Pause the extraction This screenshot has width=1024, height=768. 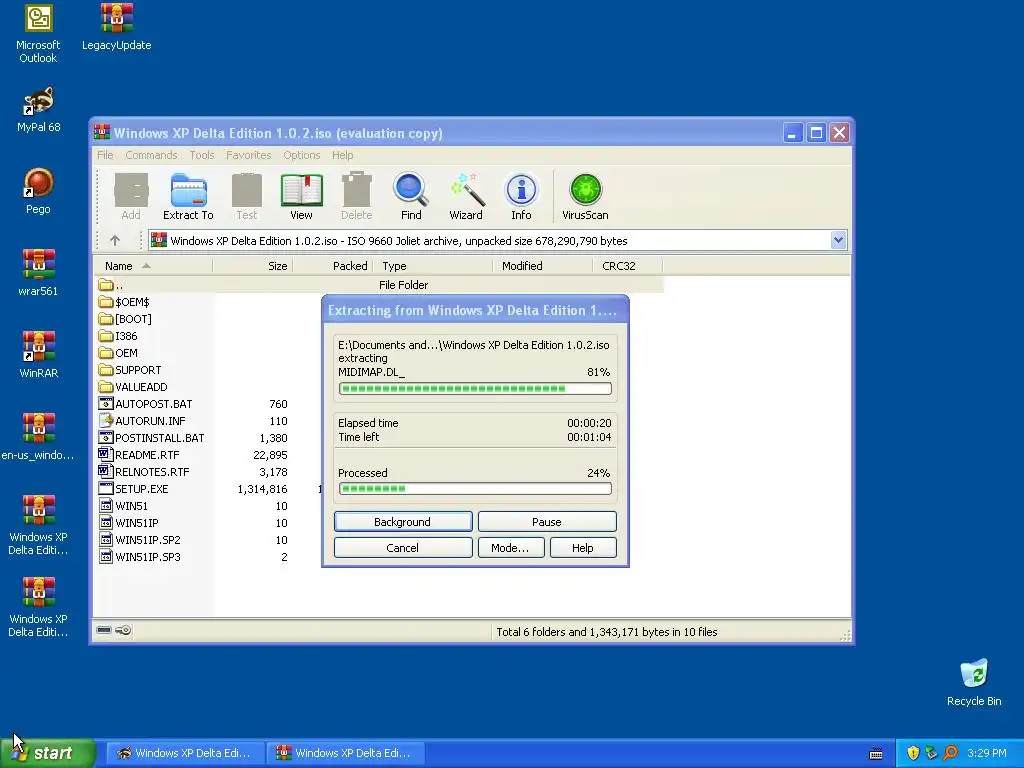(547, 522)
